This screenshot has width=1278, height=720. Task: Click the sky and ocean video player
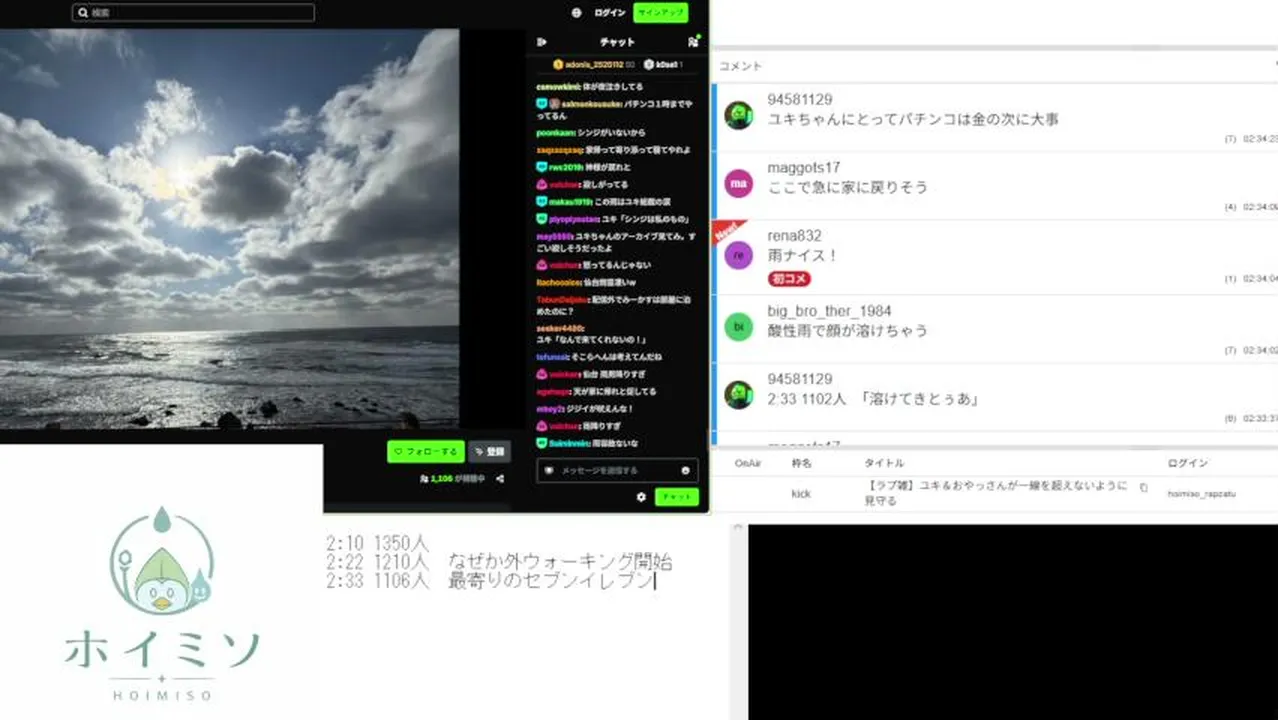pos(229,229)
